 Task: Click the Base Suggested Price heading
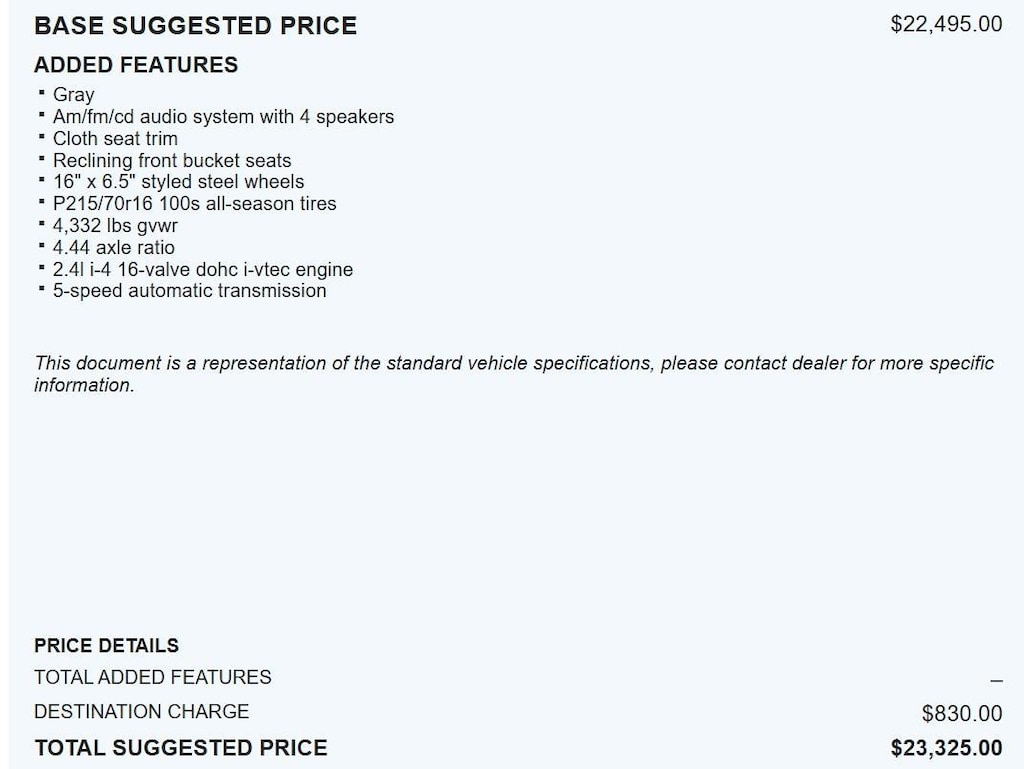coord(195,26)
